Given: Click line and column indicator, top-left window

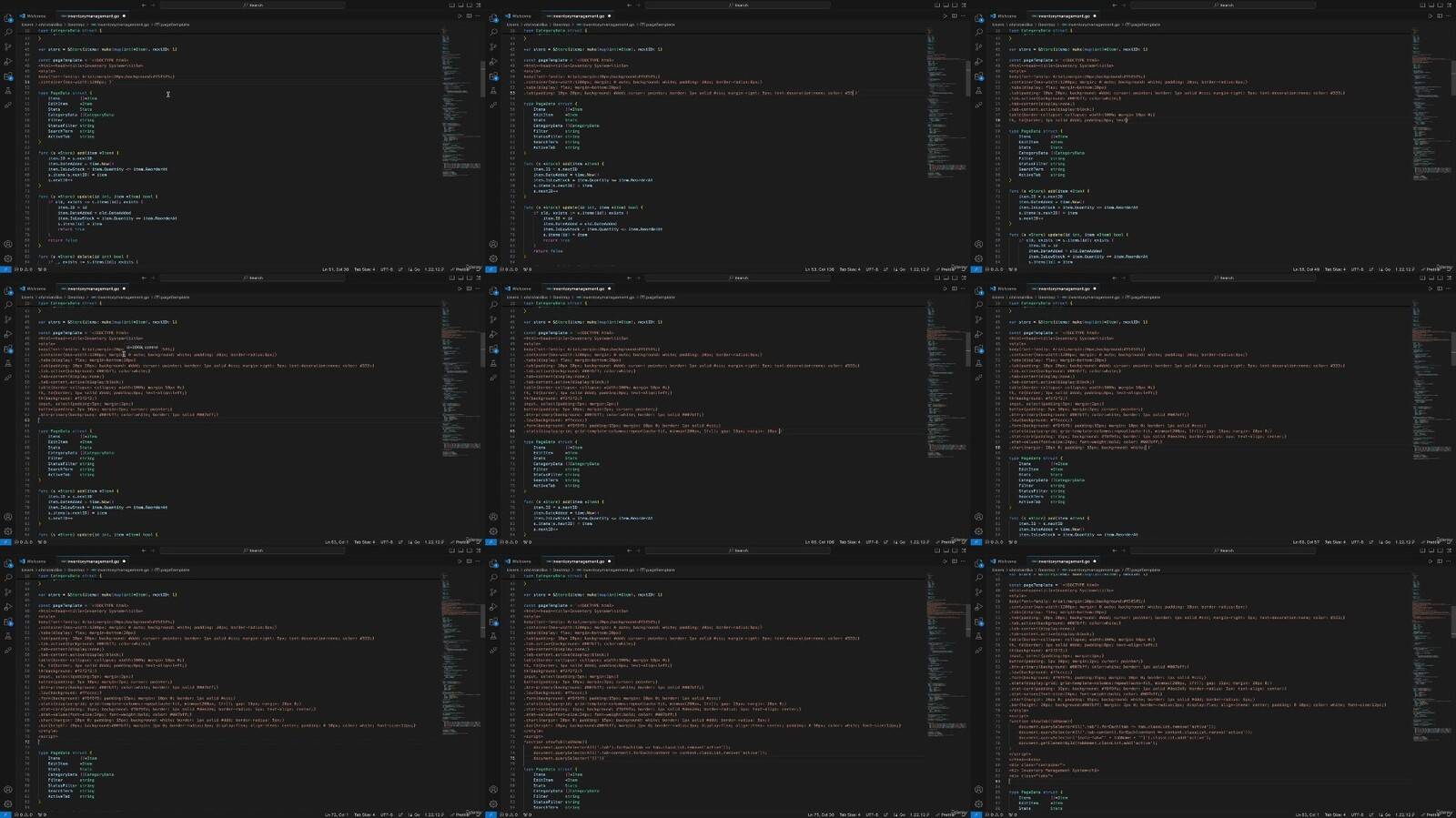Looking at the screenshot, I should tap(335, 269).
